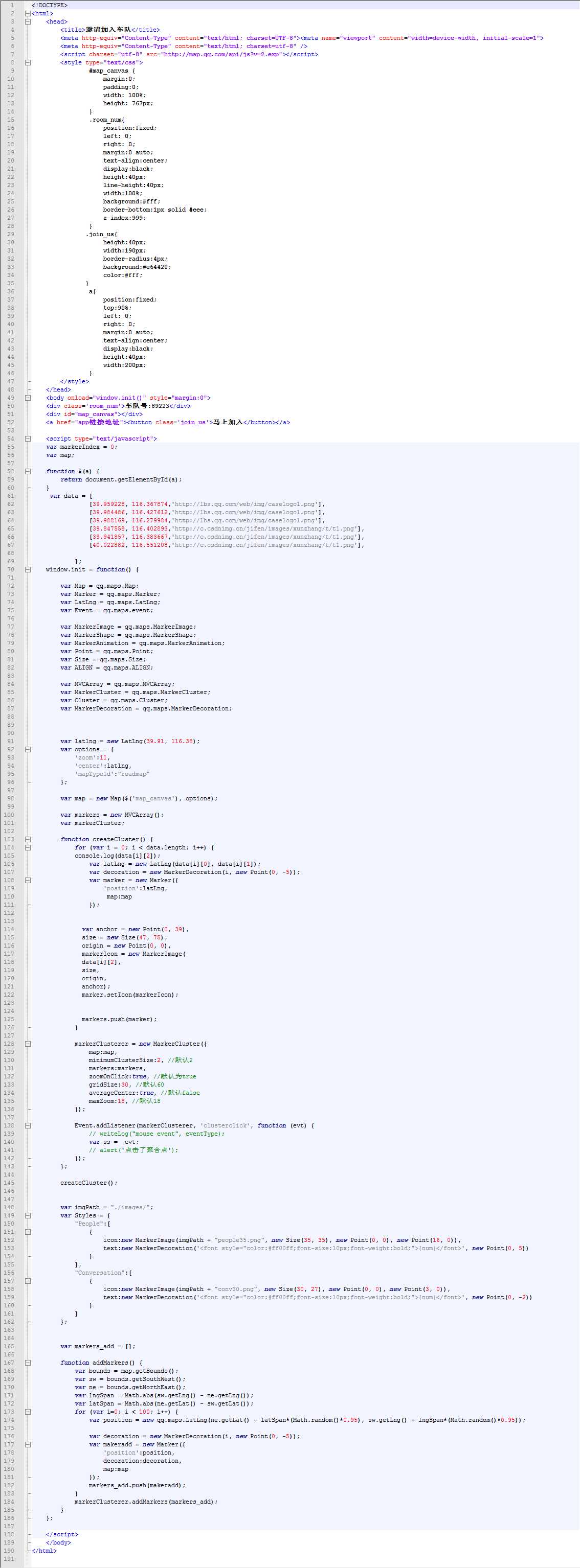Click the '.room_num{' selector

106,120
